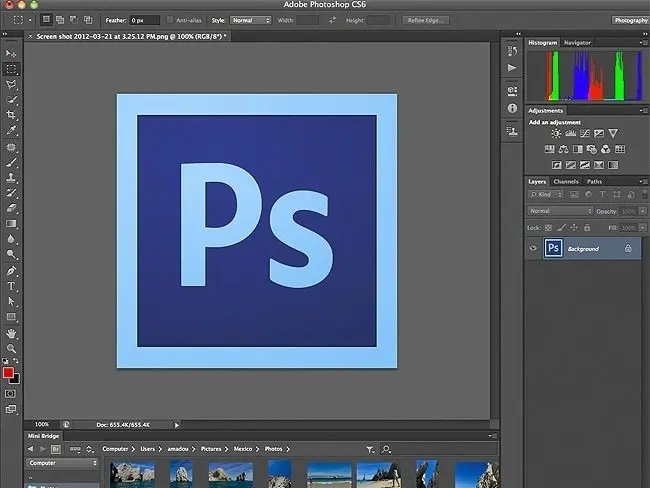Go to Pictures in Mini Bridge path

(x=211, y=449)
